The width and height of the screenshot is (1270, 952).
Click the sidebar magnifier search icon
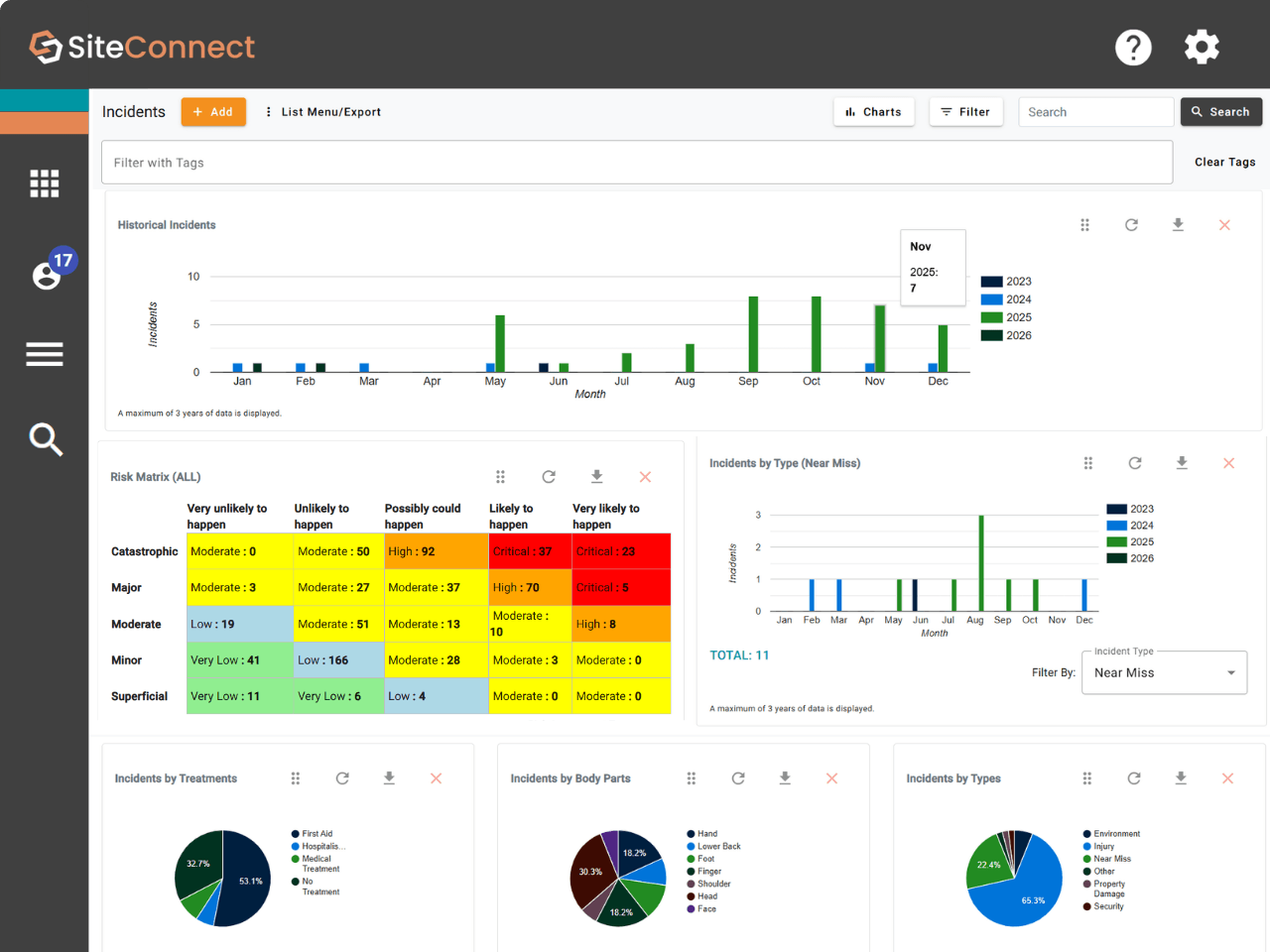pos(46,439)
